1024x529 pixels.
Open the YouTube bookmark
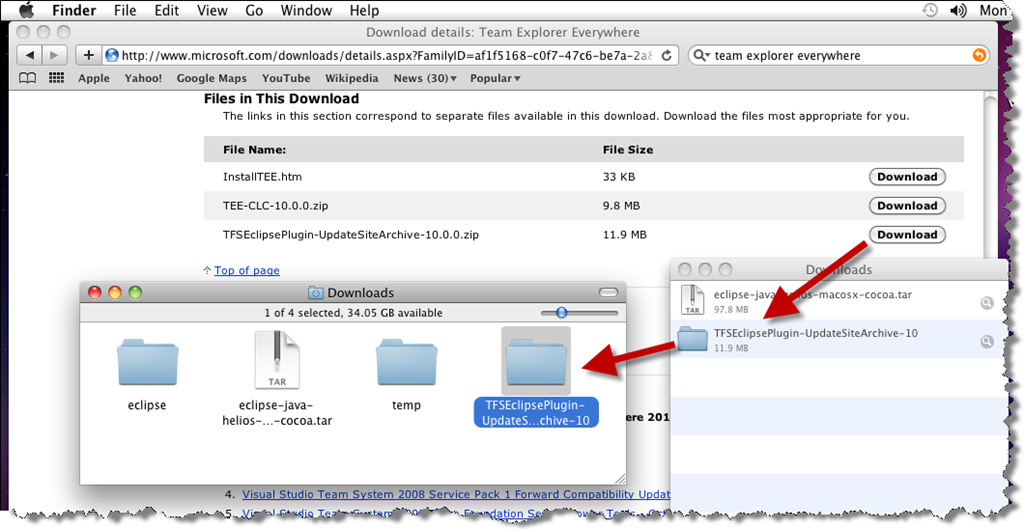(286, 78)
